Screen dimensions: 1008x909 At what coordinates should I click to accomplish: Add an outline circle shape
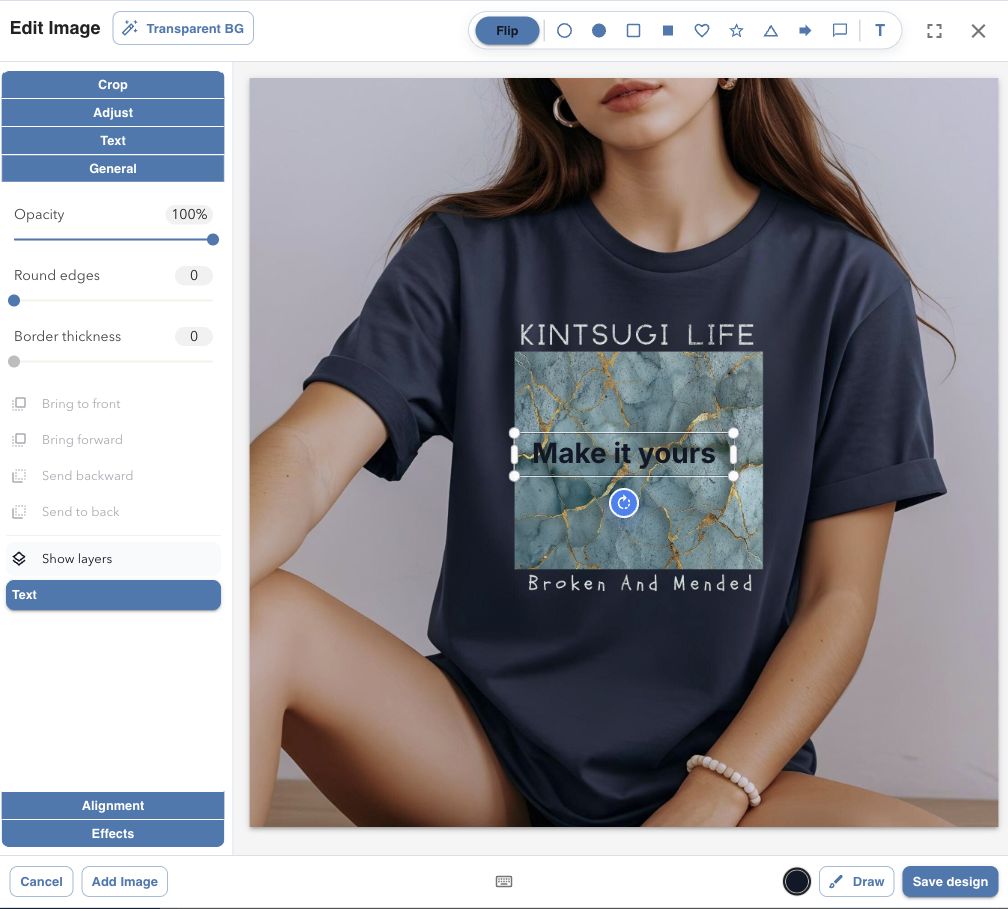564,31
